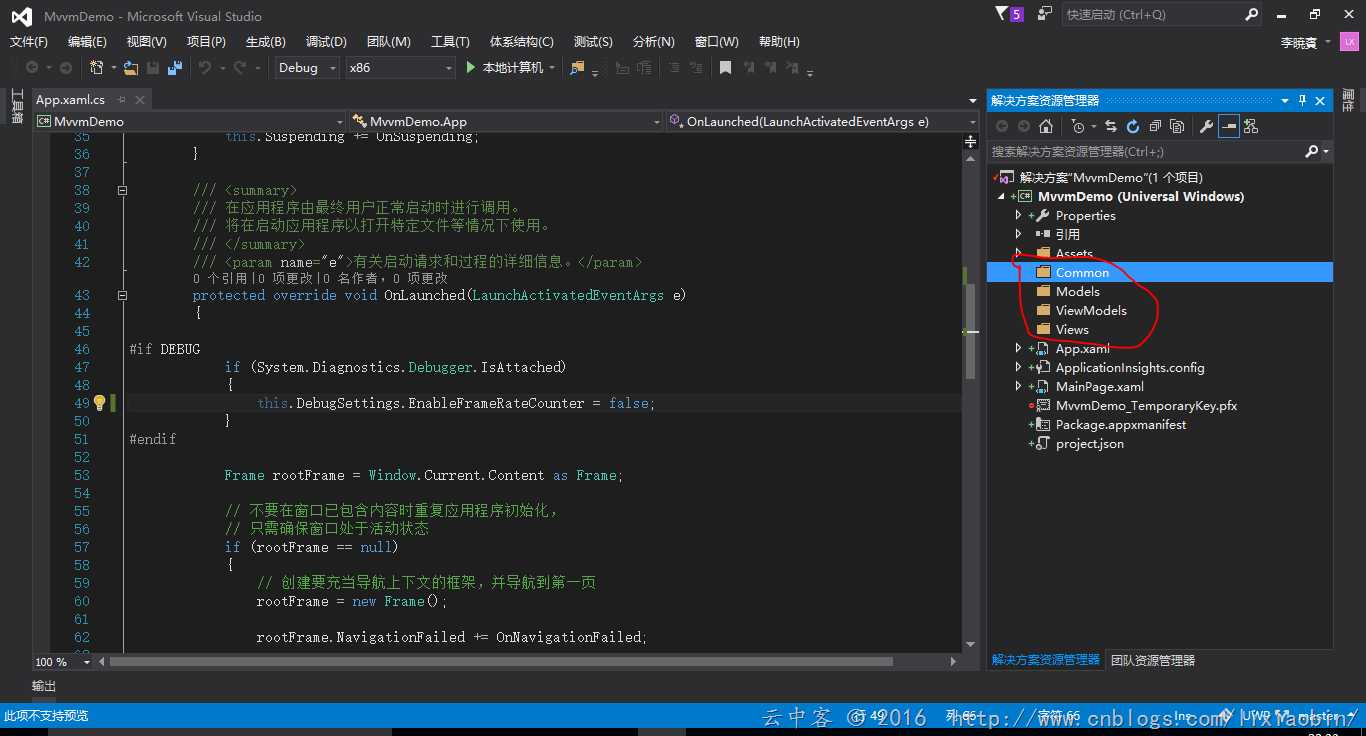Select the ViewModels folder

click(x=1091, y=310)
